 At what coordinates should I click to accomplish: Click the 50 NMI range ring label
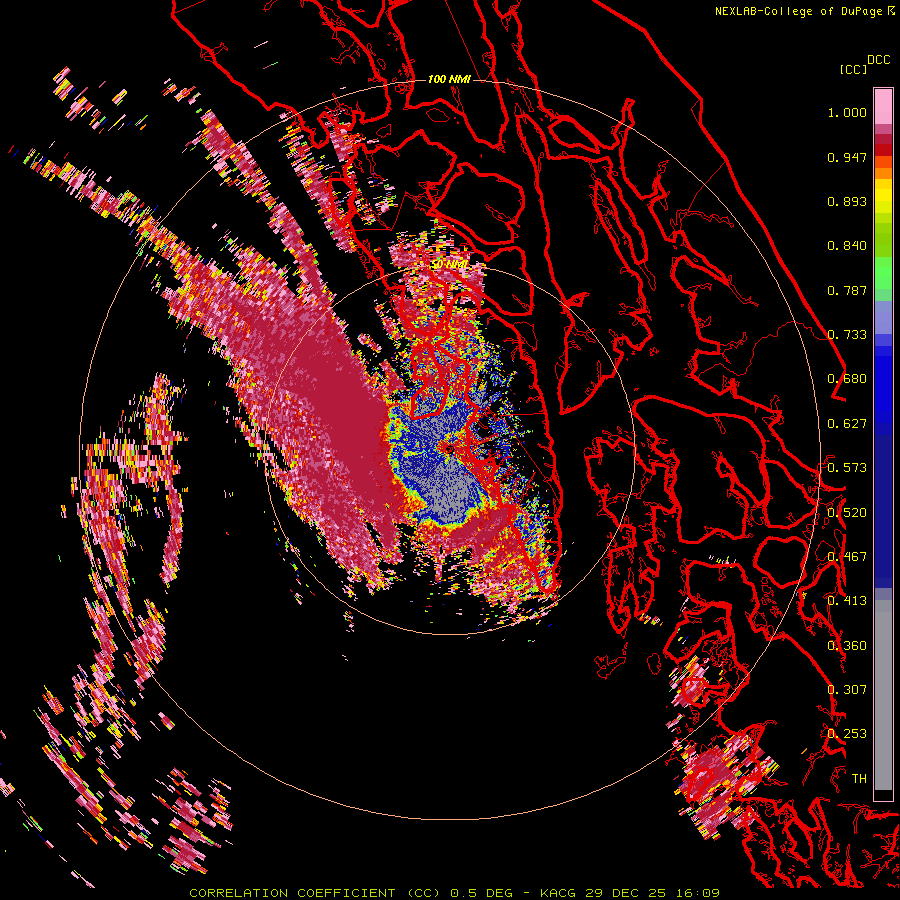tap(449, 265)
